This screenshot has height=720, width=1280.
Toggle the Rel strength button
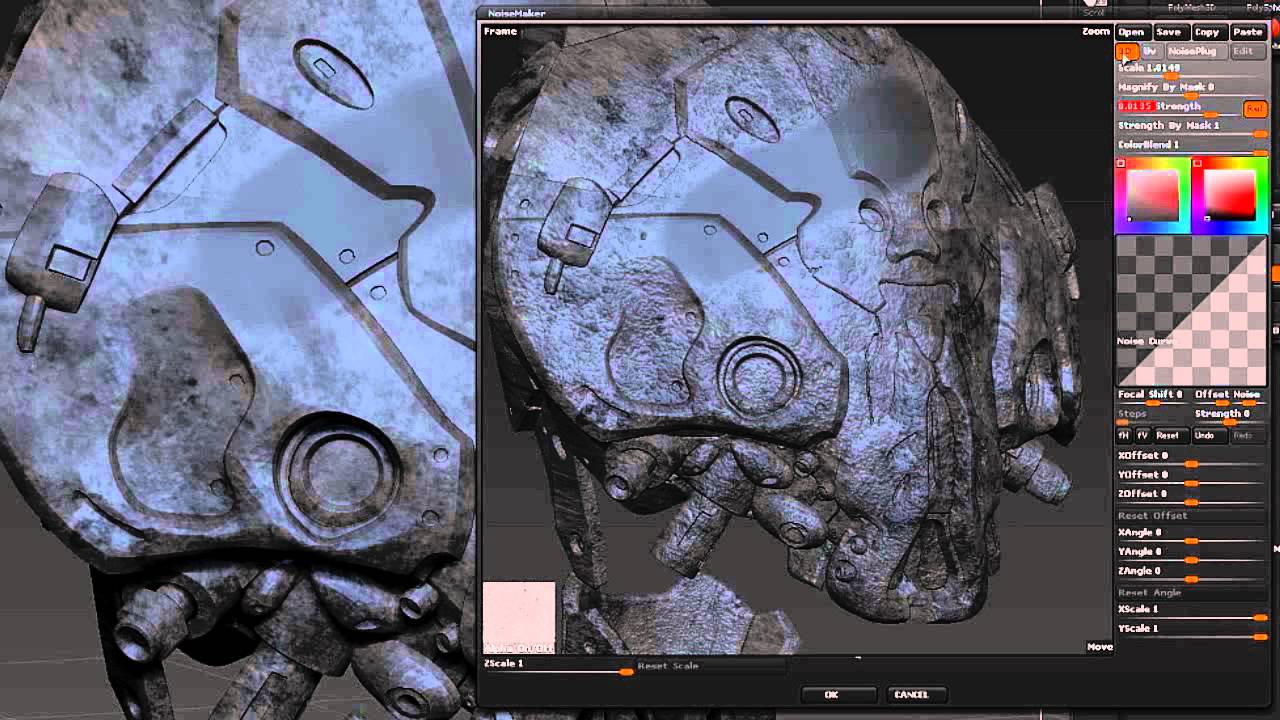1254,108
